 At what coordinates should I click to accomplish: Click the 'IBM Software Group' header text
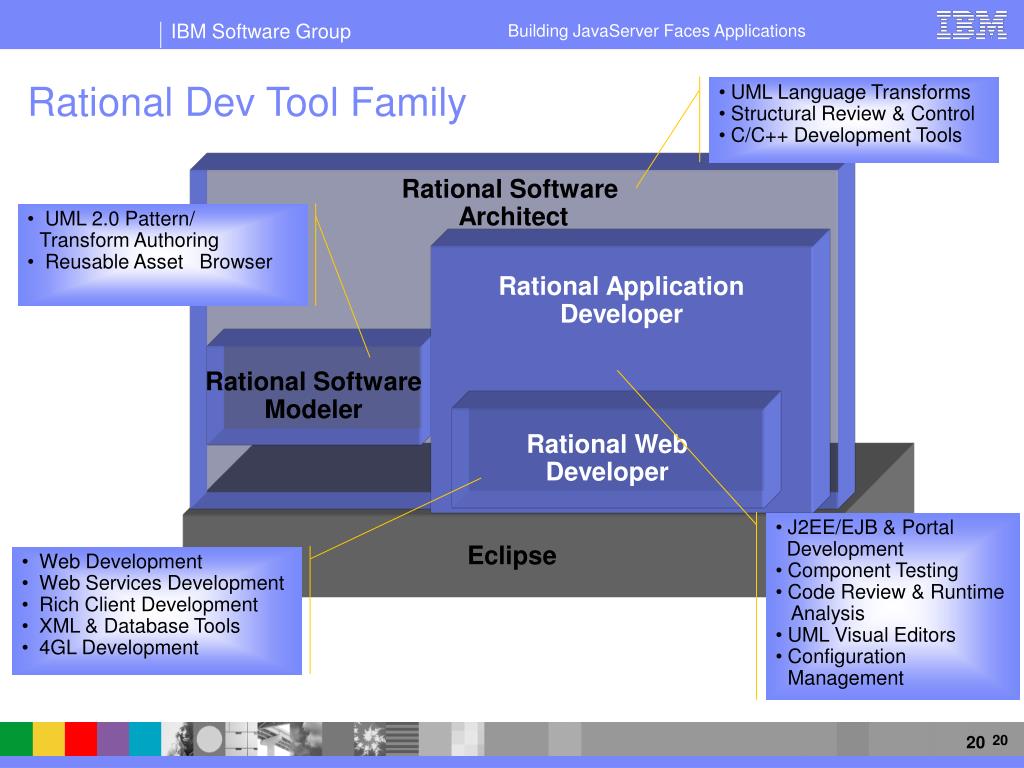261,31
